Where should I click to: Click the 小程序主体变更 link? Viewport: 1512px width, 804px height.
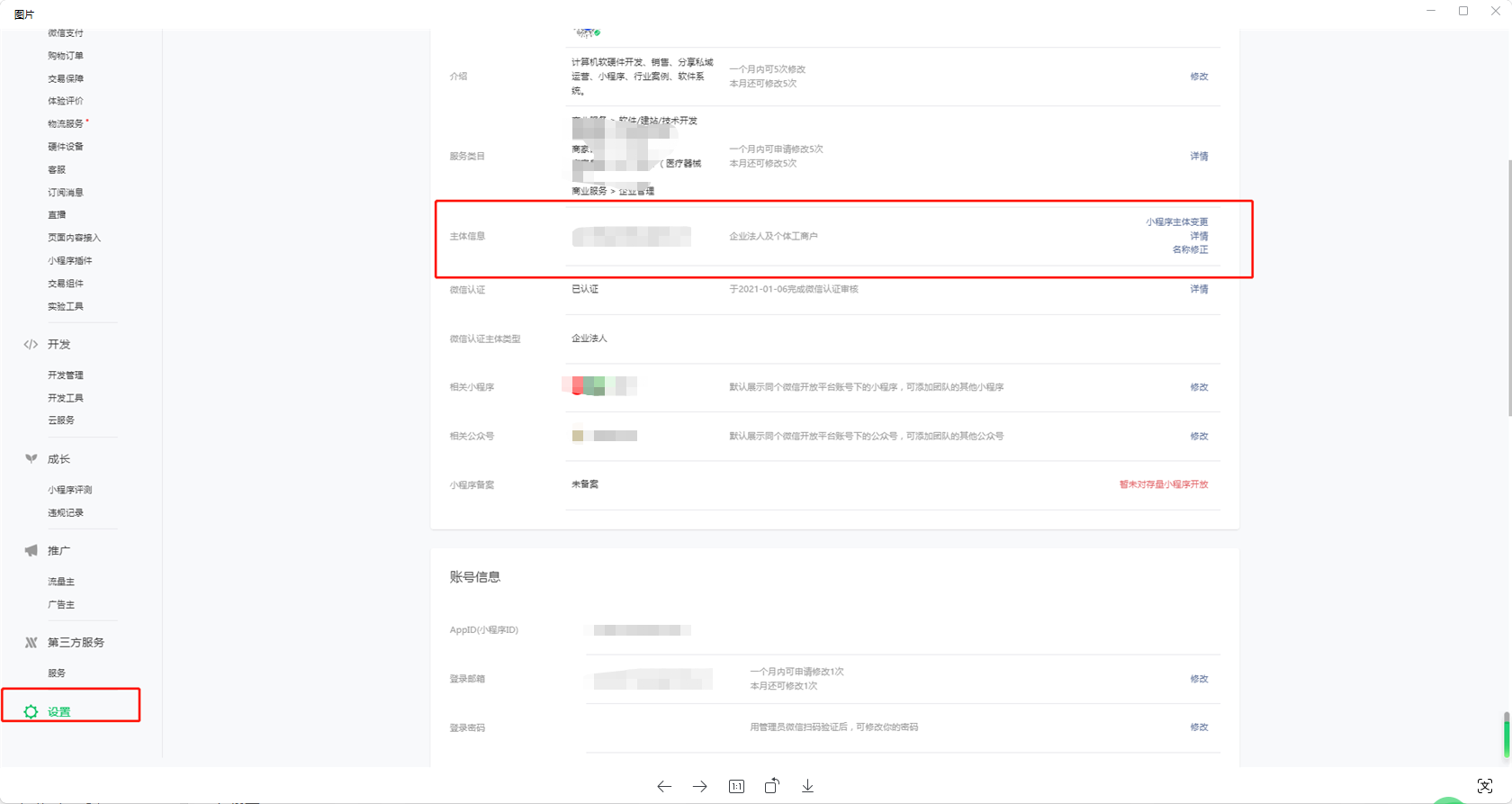[1176, 221]
